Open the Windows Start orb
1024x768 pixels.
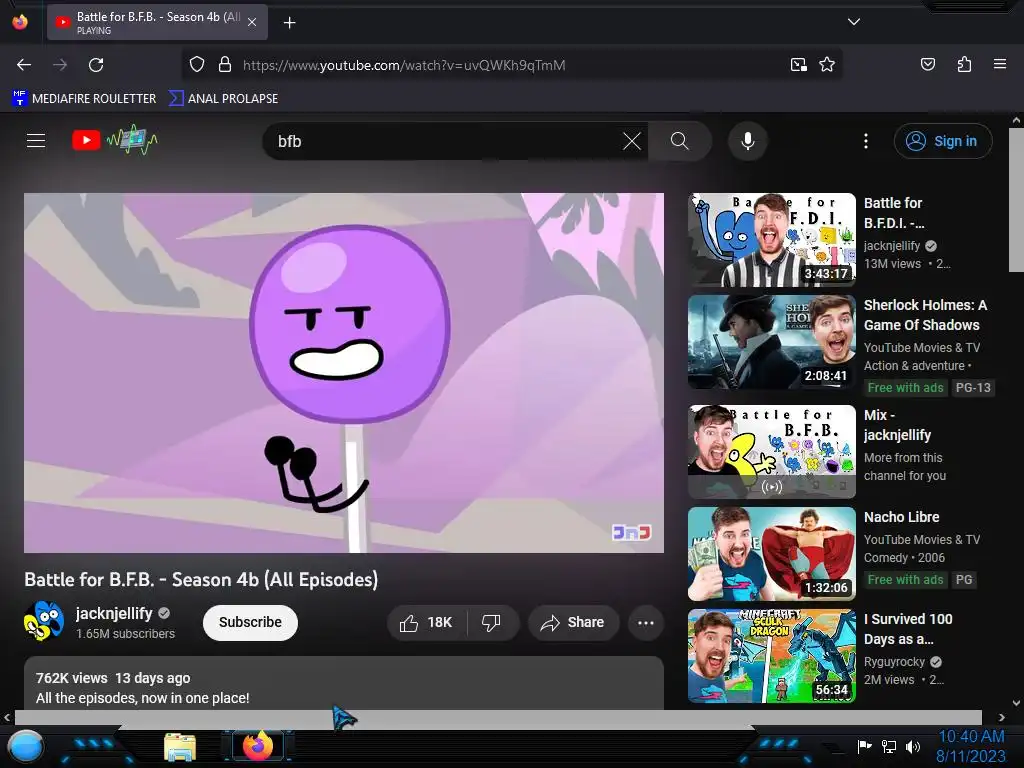click(x=26, y=747)
